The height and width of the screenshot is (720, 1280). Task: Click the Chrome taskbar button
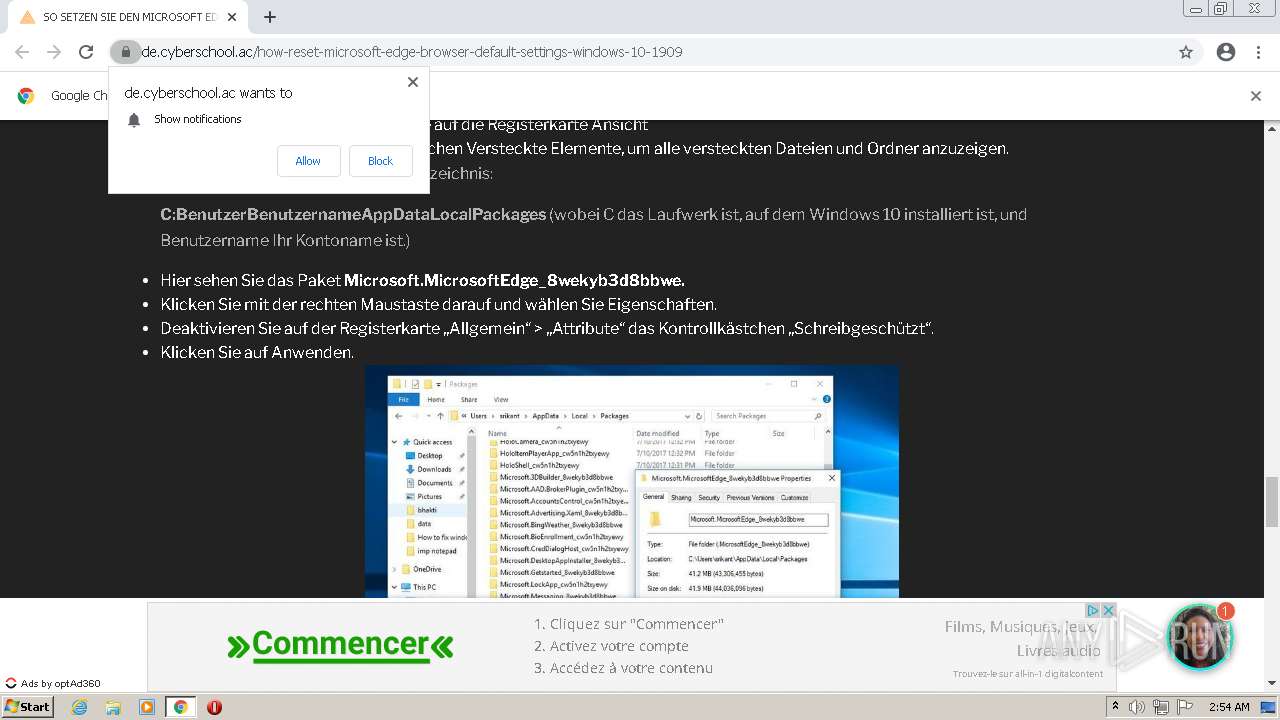pyautogui.click(x=180, y=707)
